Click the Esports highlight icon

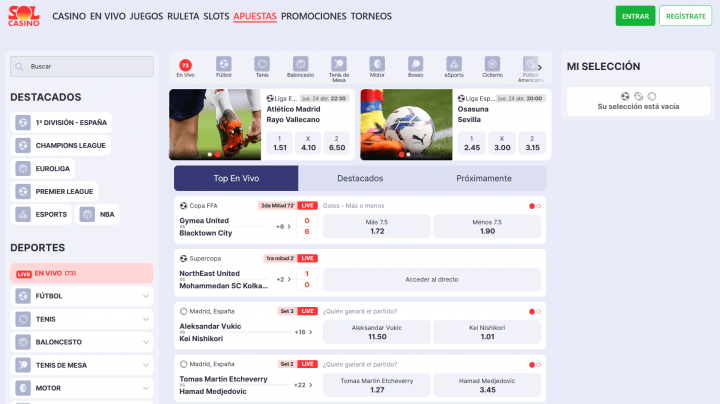(x=23, y=214)
